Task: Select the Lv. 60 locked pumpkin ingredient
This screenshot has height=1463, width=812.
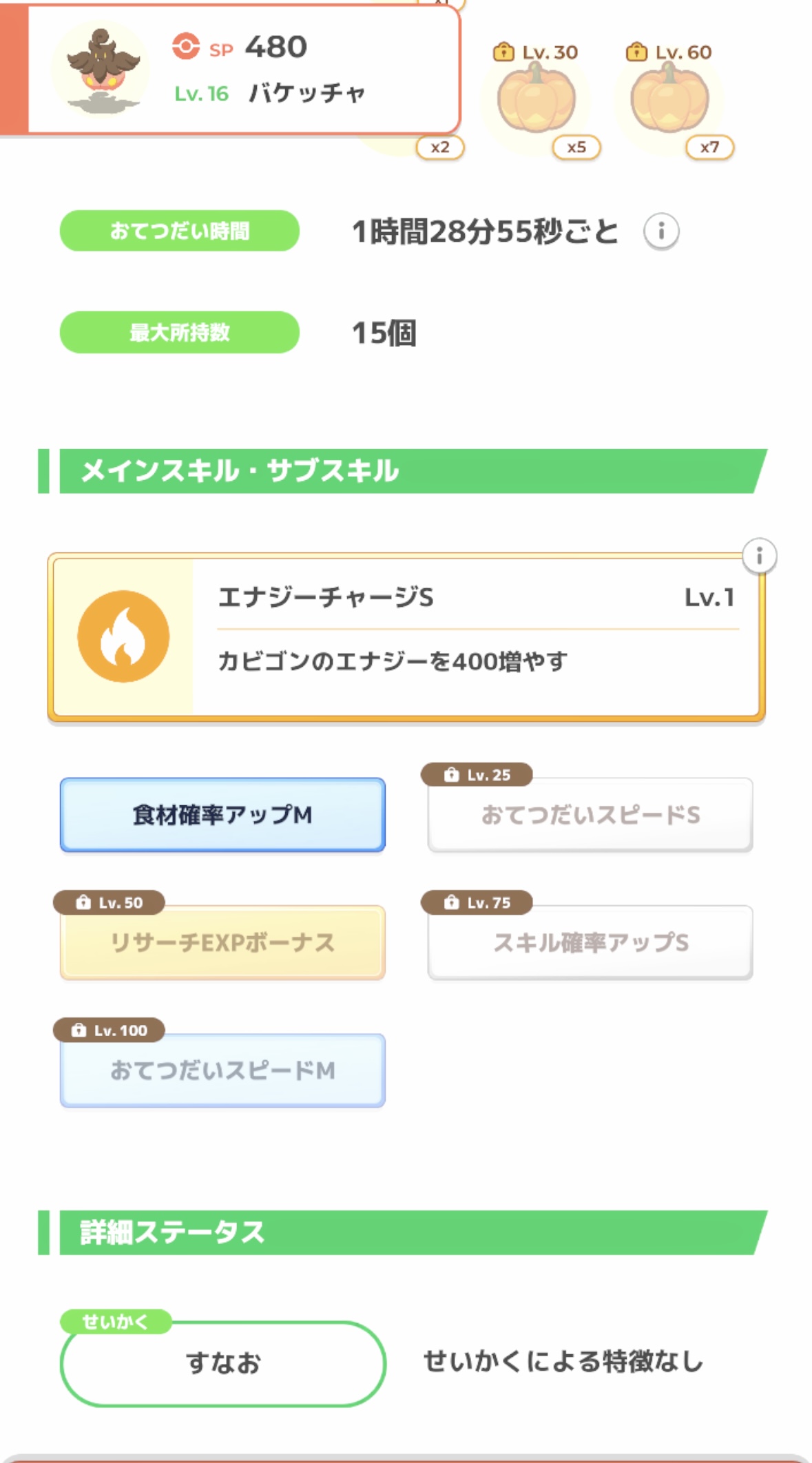Action: point(669,99)
